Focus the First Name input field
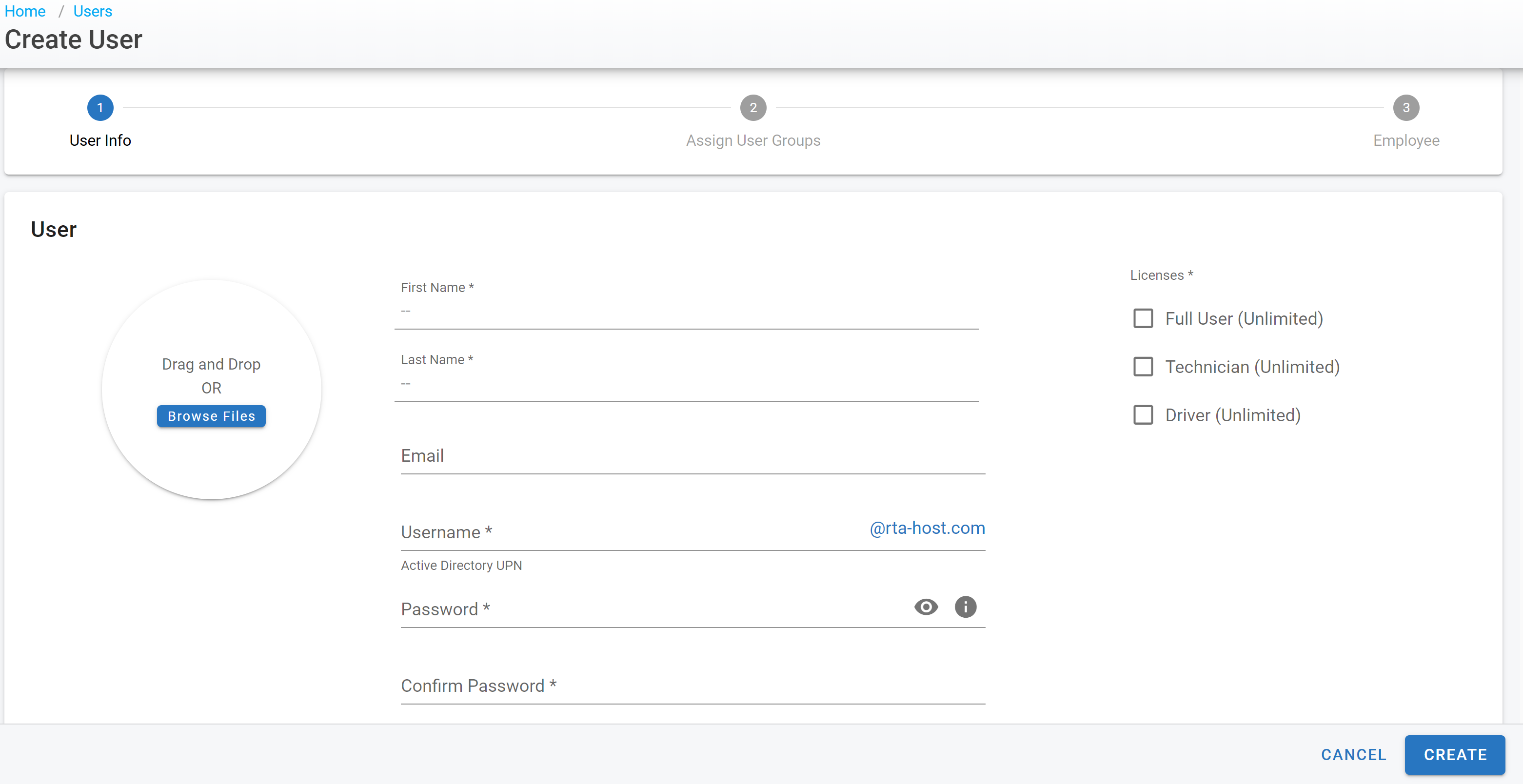The image size is (1523, 784). pyautogui.click(x=686, y=312)
